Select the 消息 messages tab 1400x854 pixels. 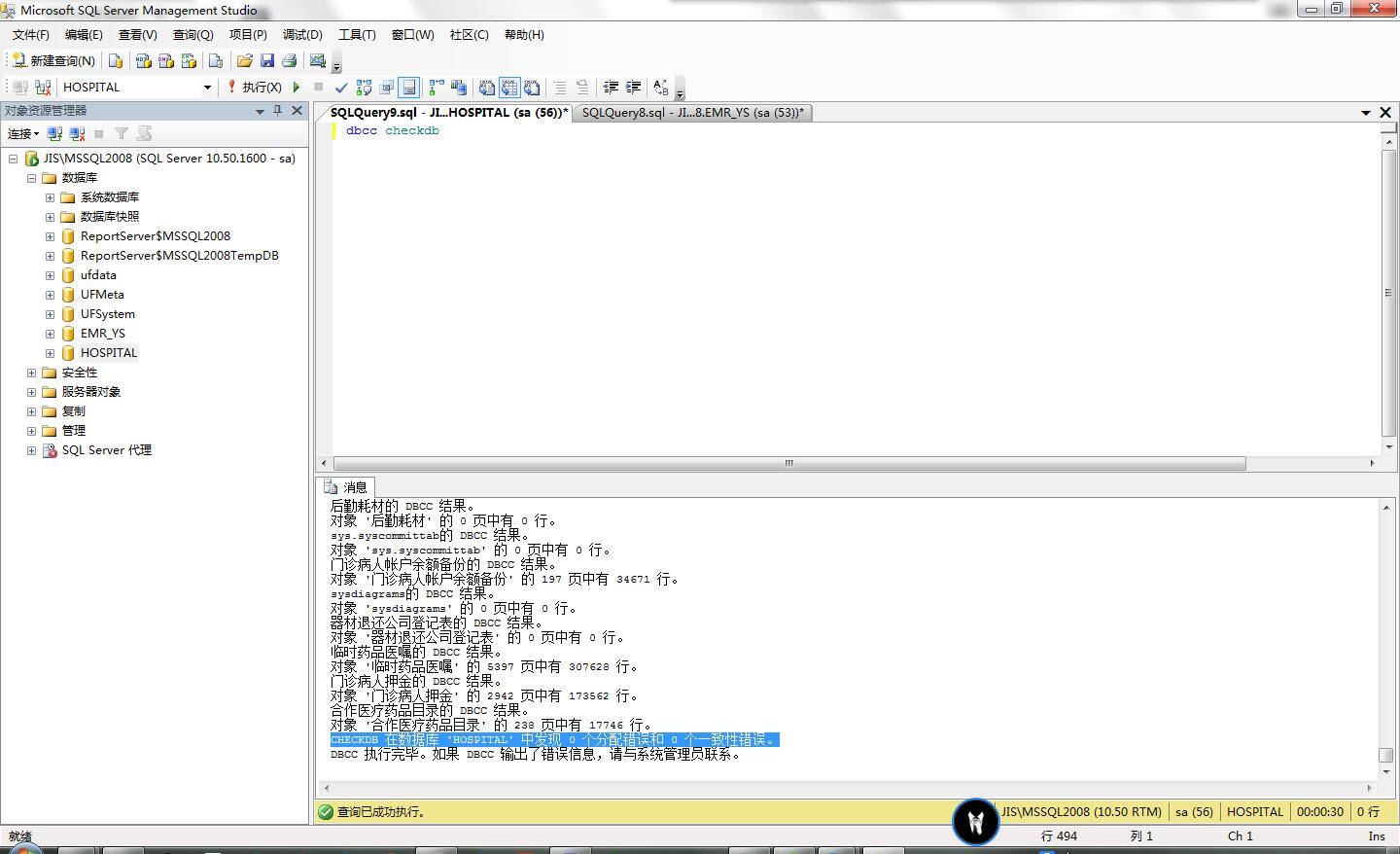pos(346,487)
